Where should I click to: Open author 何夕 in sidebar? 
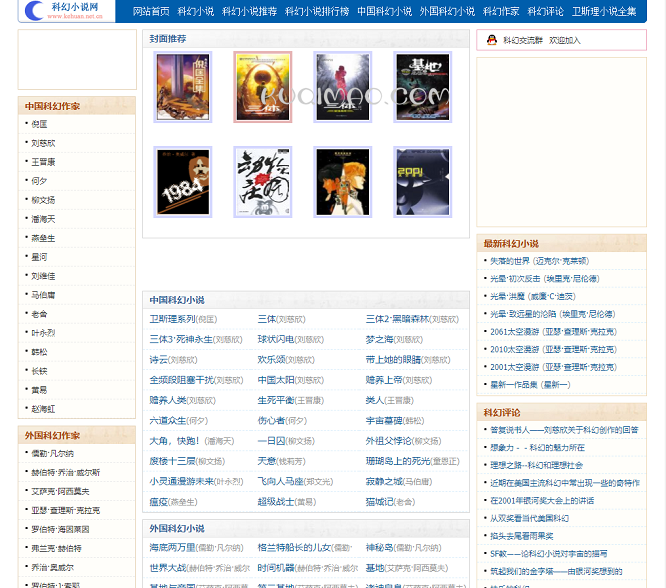[x=39, y=181]
